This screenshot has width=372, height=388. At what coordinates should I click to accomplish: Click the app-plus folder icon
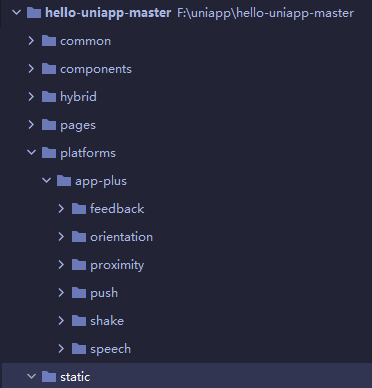[x=64, y=181]
